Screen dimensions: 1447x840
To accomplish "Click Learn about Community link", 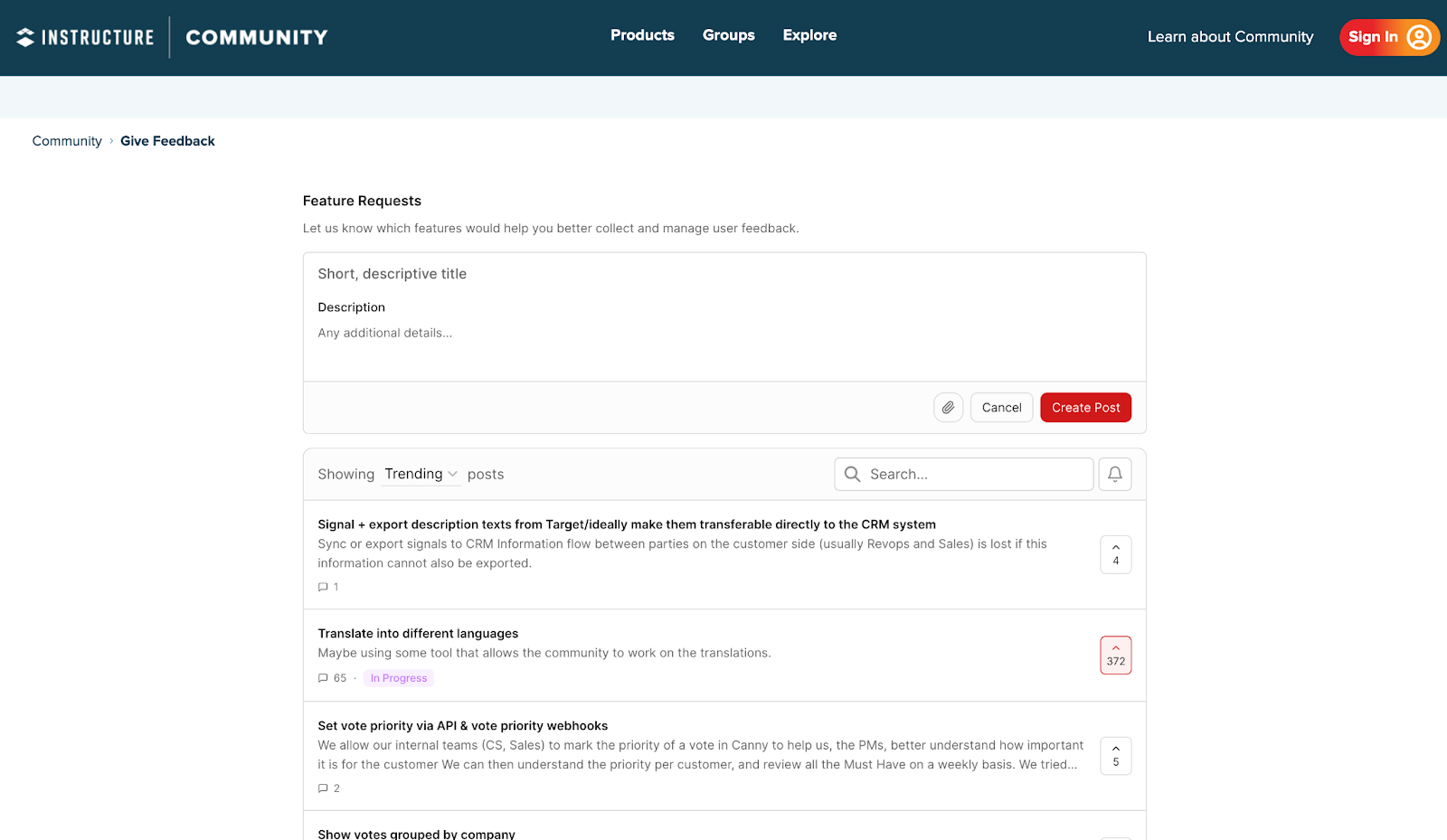I will point(1230,37).
